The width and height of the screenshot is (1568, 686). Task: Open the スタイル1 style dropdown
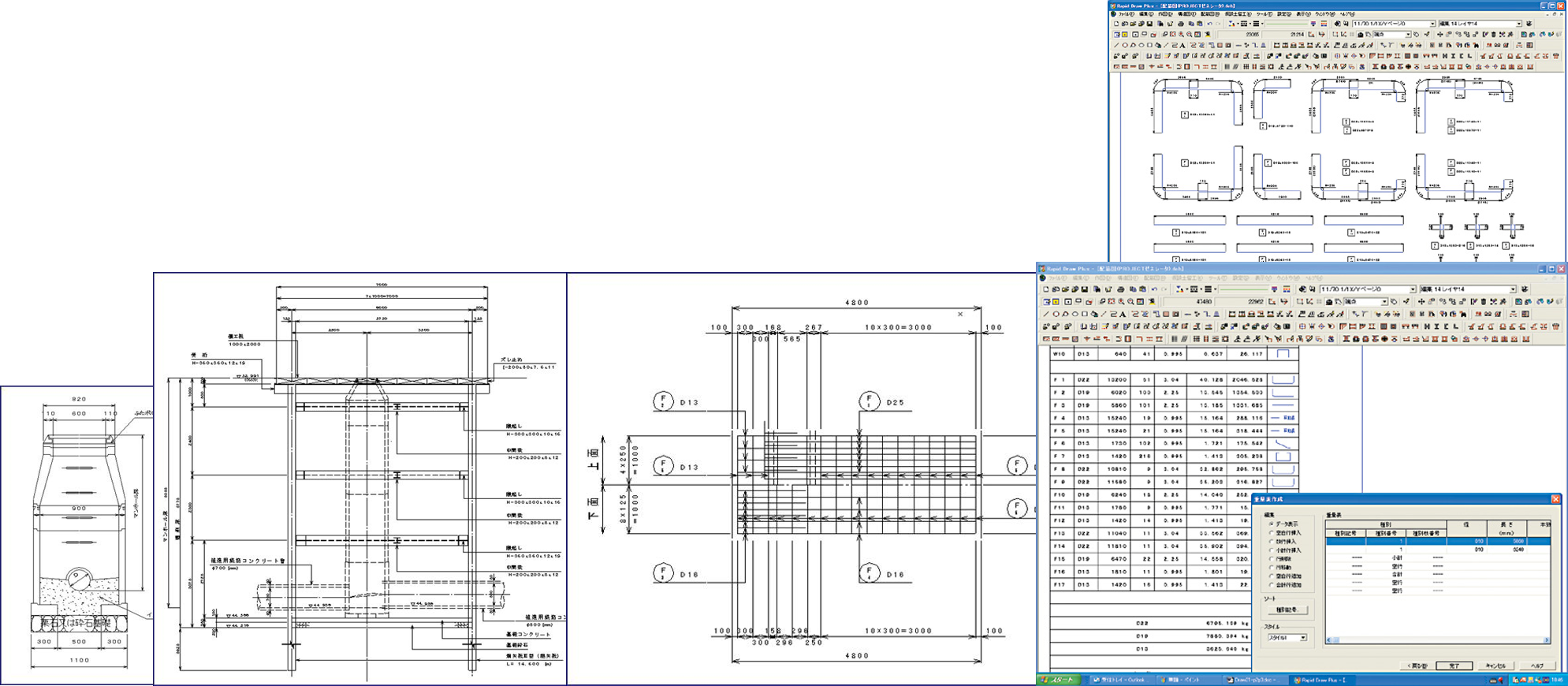tap(1303, 638)
